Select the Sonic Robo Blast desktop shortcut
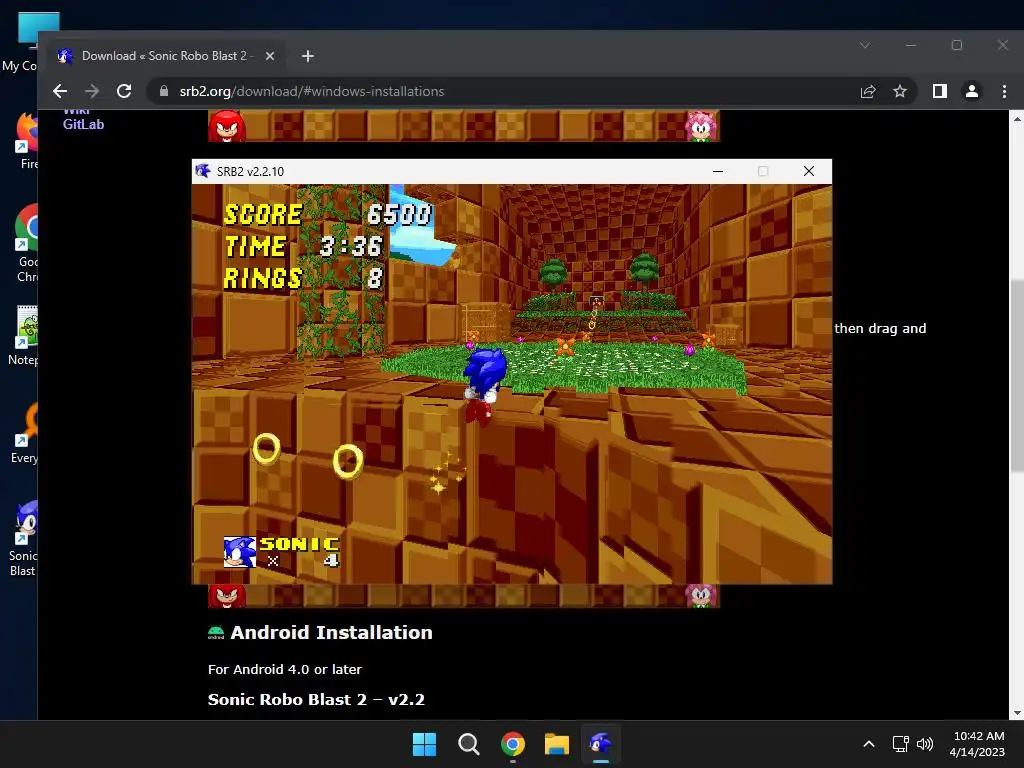Image resolution: width=1024 pixels, height=768 pixels. point(25,538)
